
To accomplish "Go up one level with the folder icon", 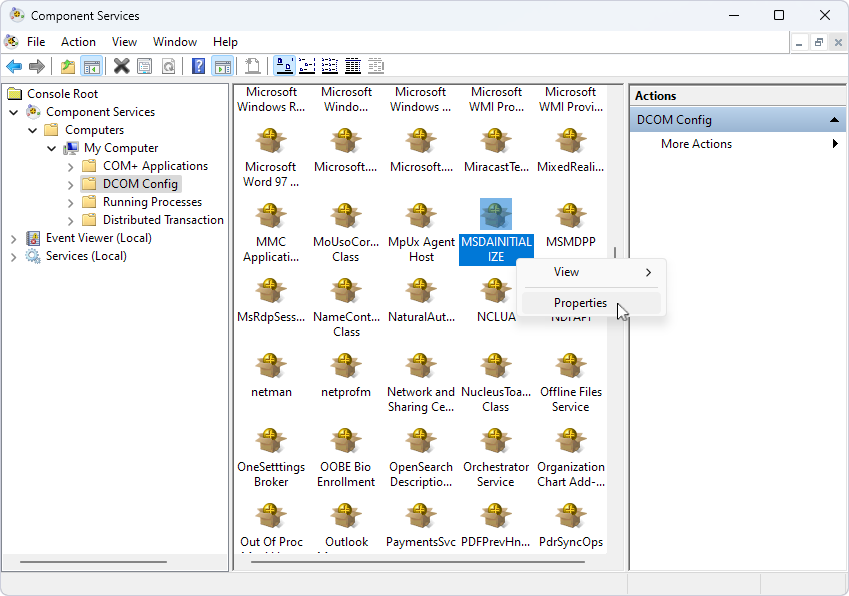I will [68, 67].
